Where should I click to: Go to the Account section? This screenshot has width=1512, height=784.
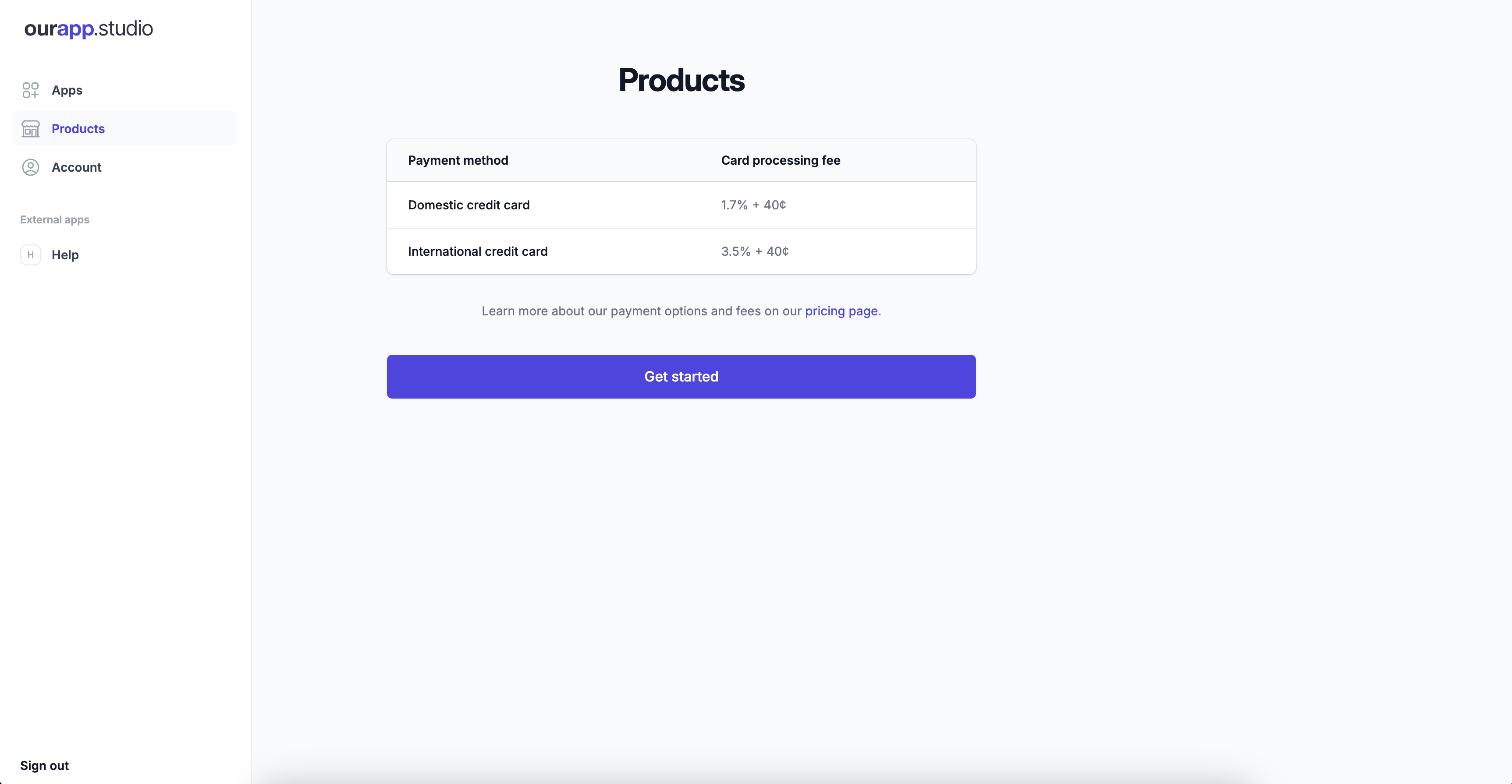(x=124, y=168)
